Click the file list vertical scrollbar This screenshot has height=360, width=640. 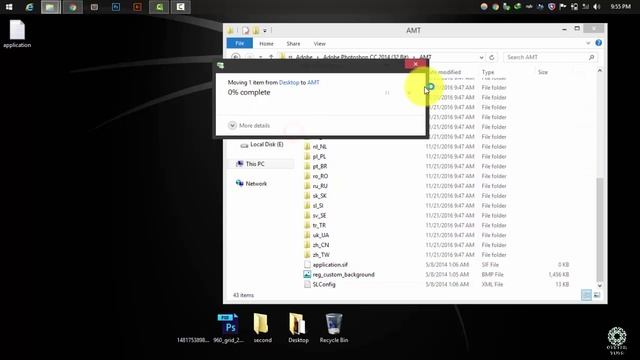[x=599, y=229]
